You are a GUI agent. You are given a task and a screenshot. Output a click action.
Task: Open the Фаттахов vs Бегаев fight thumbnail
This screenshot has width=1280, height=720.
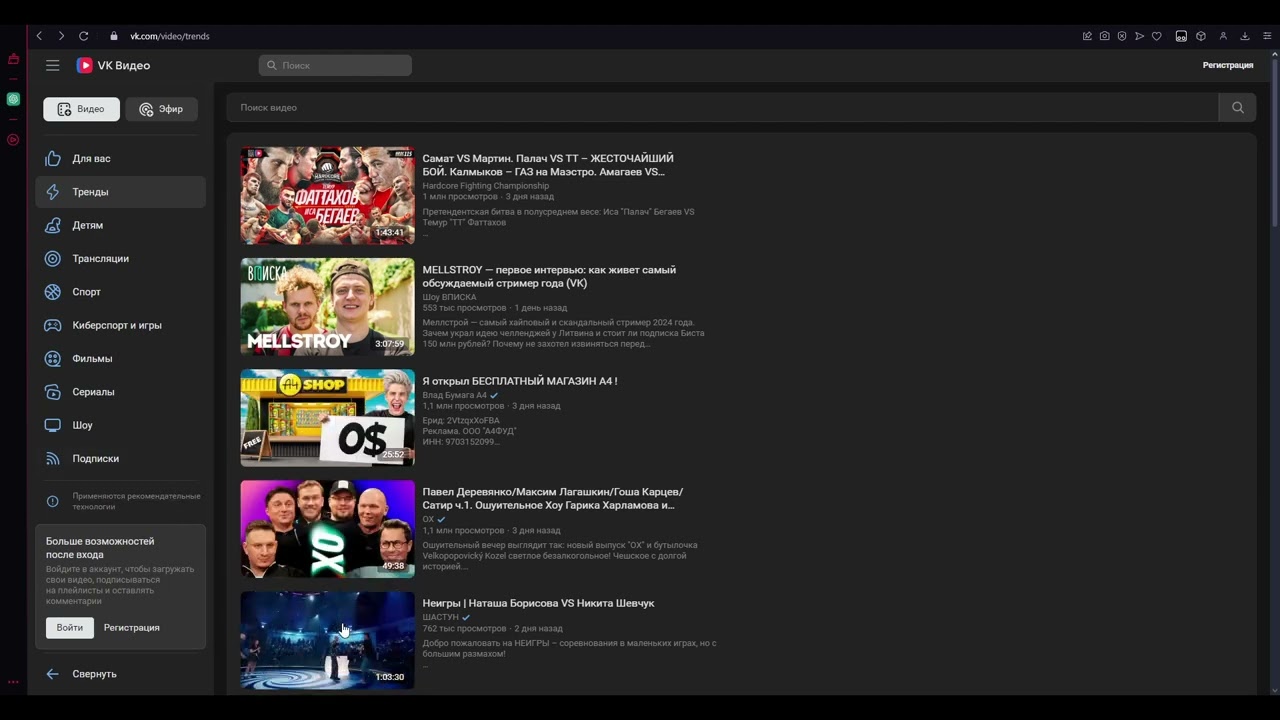(327, 196)
